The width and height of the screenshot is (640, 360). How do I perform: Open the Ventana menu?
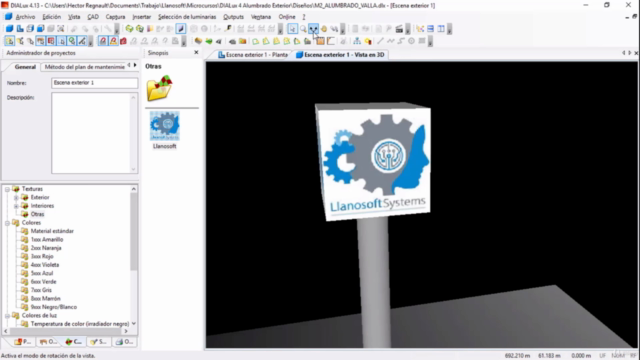(x=260, y=17)
